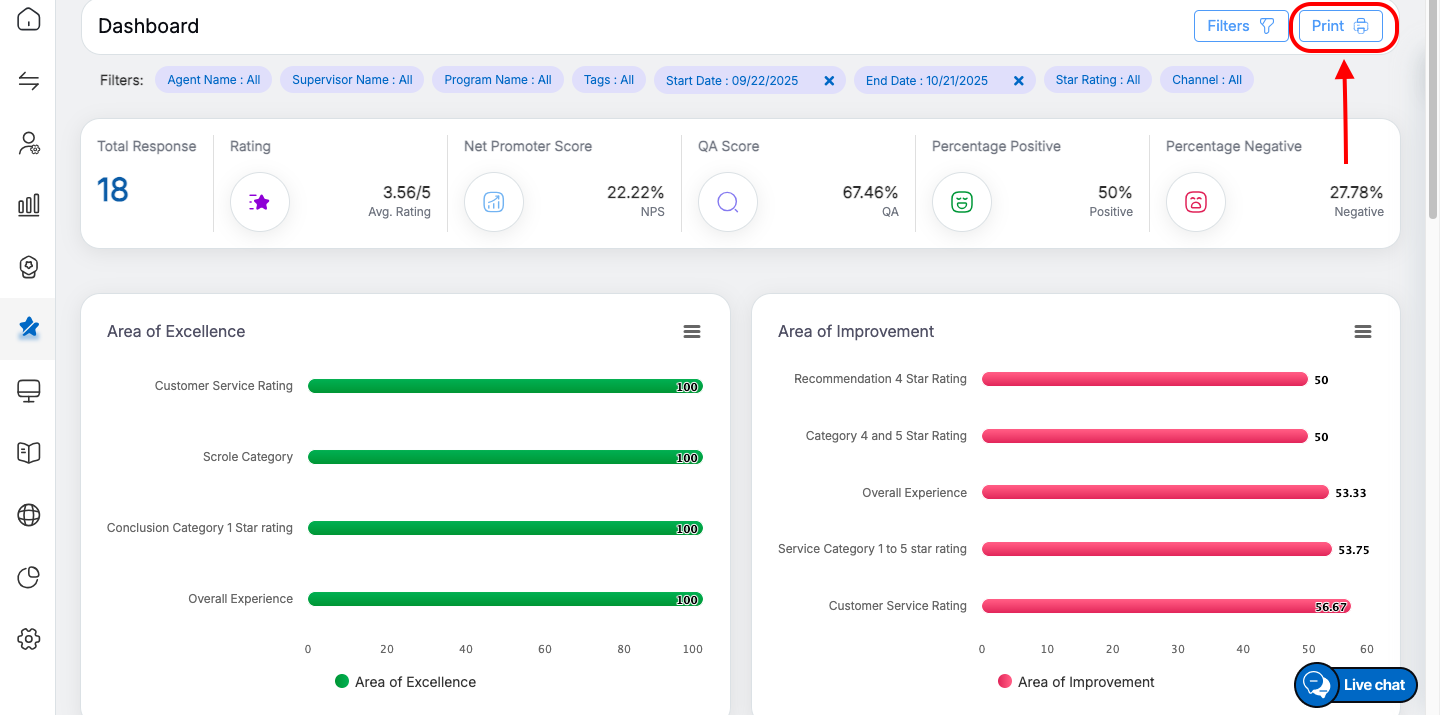This screenshot has width=1440, height=715.
Task: Expand the Area of Improvement hamburger menu
Action: (1362, 332)
